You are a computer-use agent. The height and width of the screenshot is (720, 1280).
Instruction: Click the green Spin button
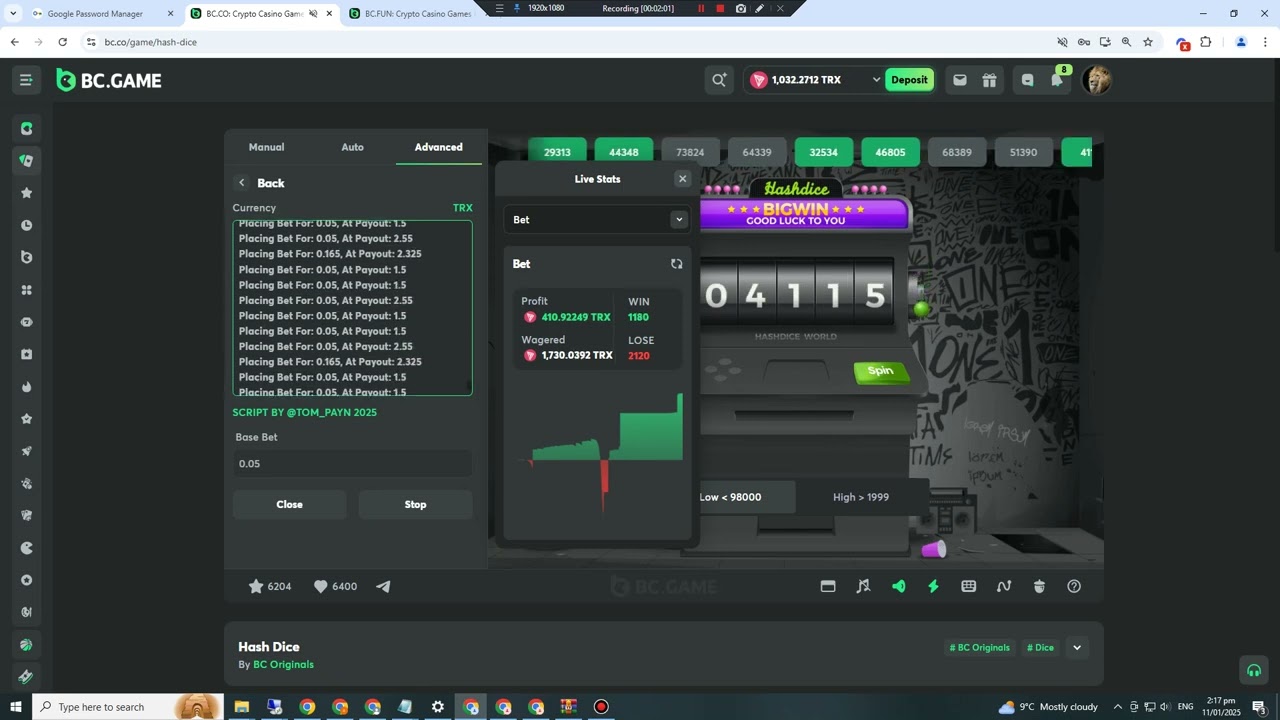coord(880,371)
